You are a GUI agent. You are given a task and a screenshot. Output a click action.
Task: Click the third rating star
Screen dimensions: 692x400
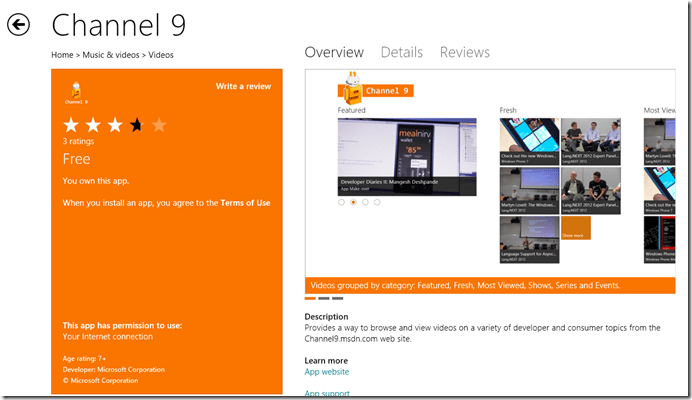pos(115,125)
